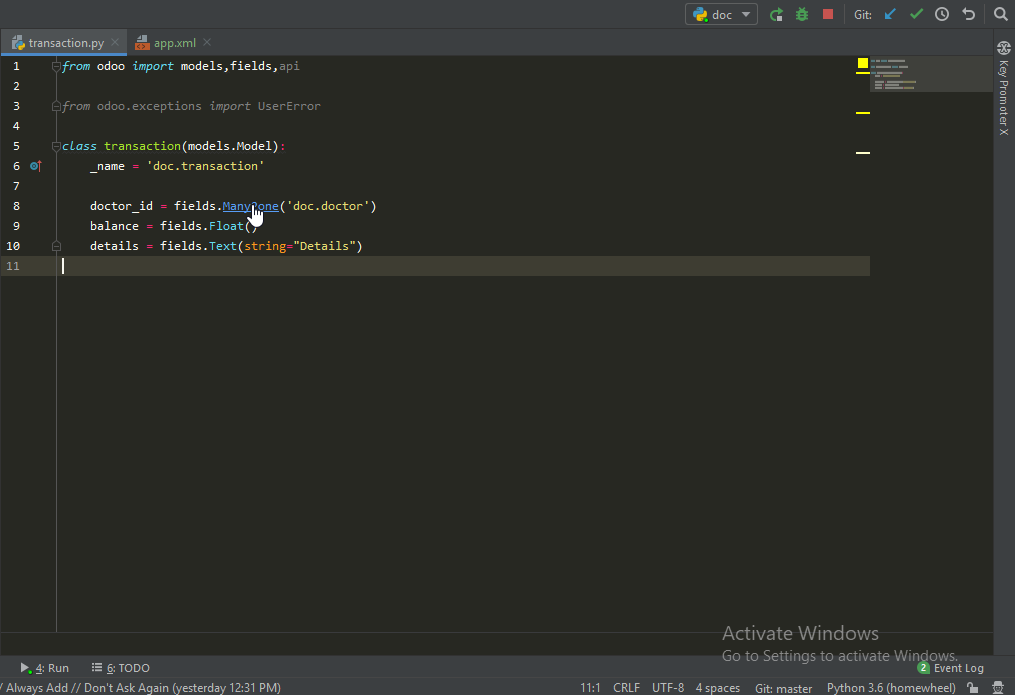Open the 6: TODO tool window
Image resolution: width=1015 pixels, height=695 pixels.
coord(120,667)
